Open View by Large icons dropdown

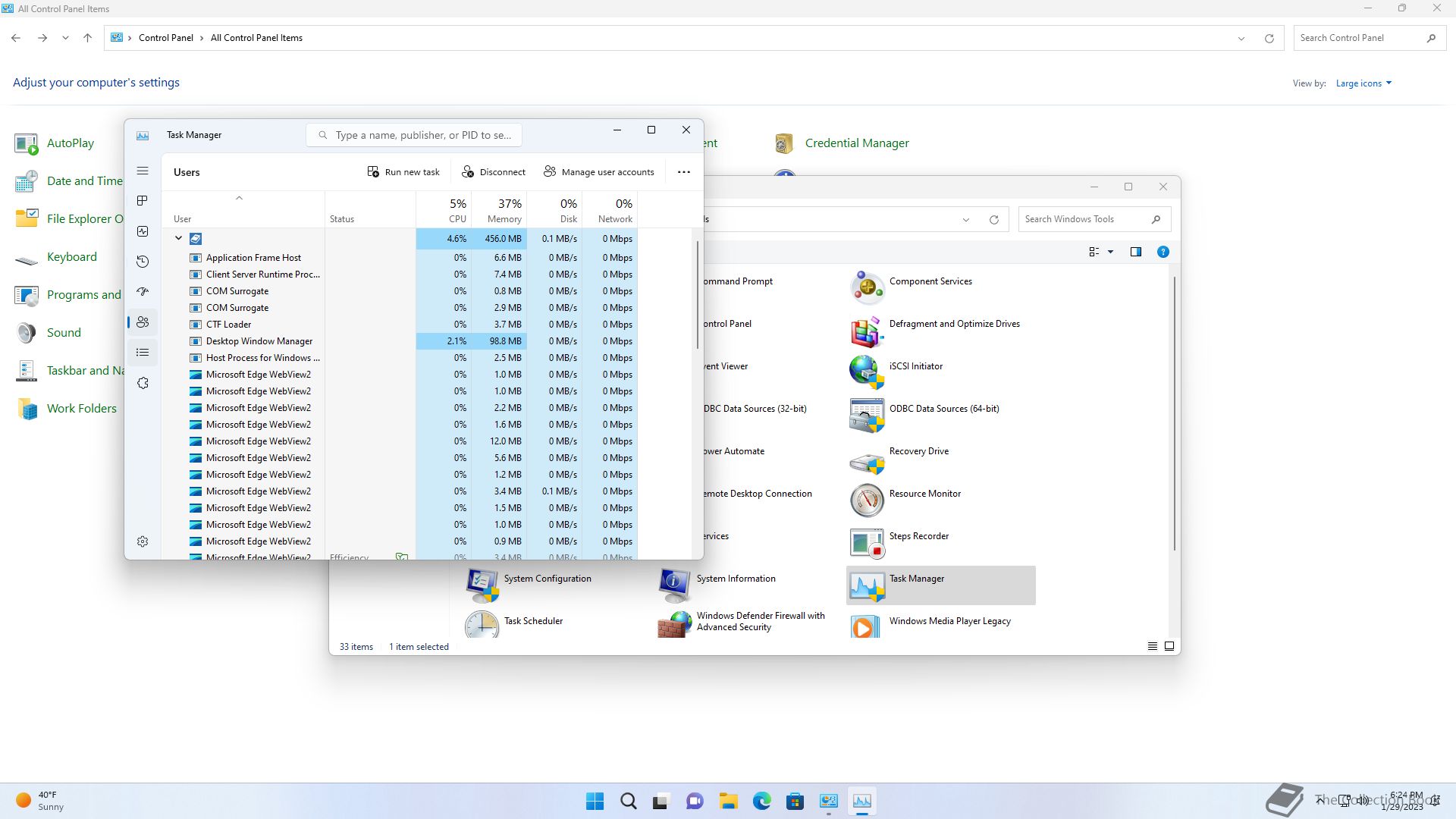pos(1363,83)
